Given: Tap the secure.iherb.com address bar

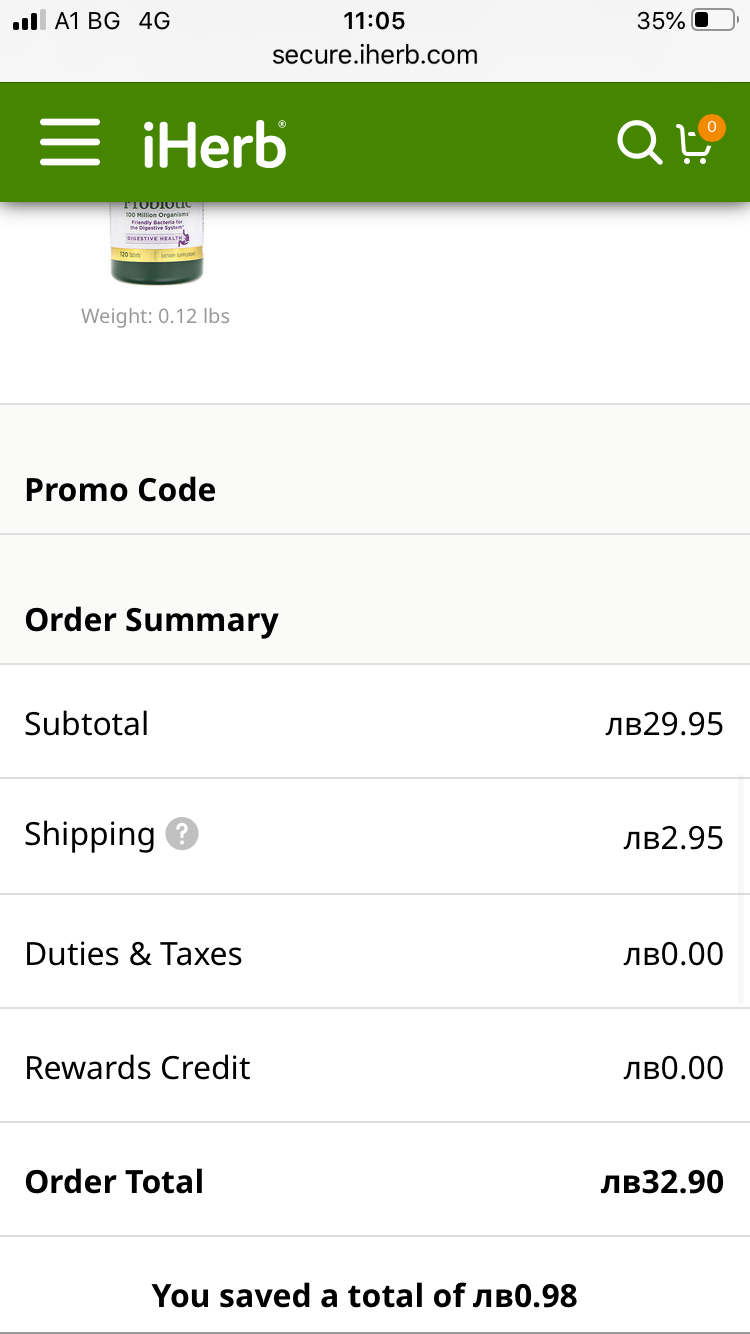Looking at the screenshot, I should 375,54.
